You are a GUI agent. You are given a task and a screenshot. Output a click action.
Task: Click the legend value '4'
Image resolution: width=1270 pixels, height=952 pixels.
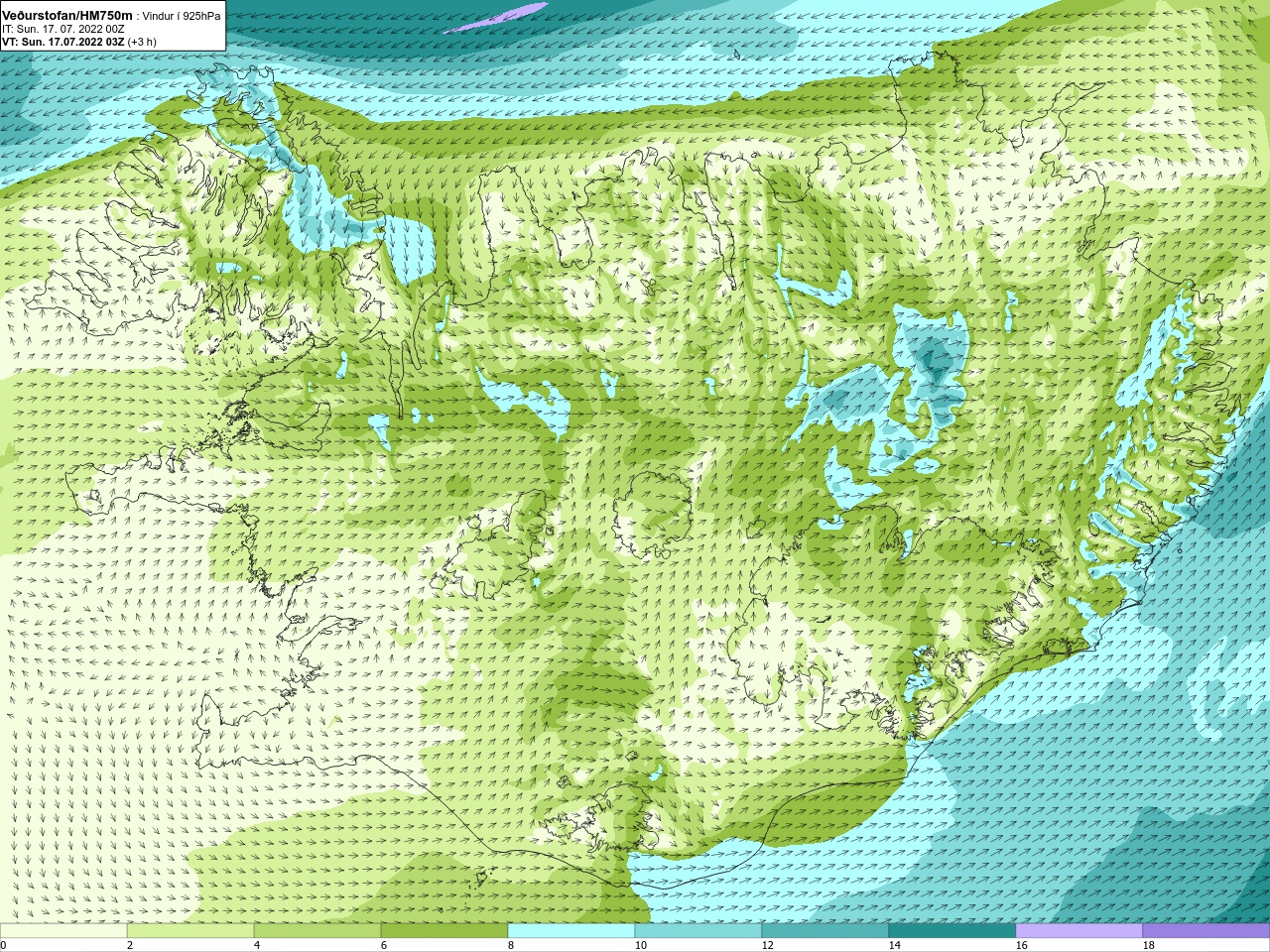click(x=257, y=945)
